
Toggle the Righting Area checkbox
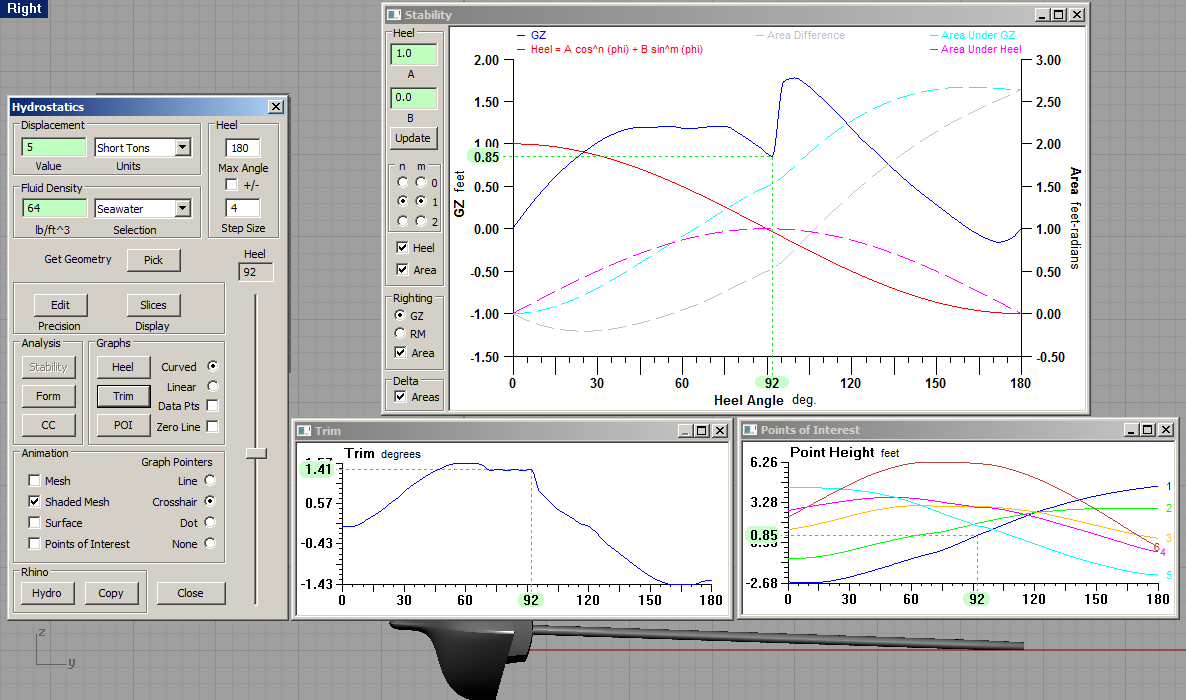(x=401, y=353)
